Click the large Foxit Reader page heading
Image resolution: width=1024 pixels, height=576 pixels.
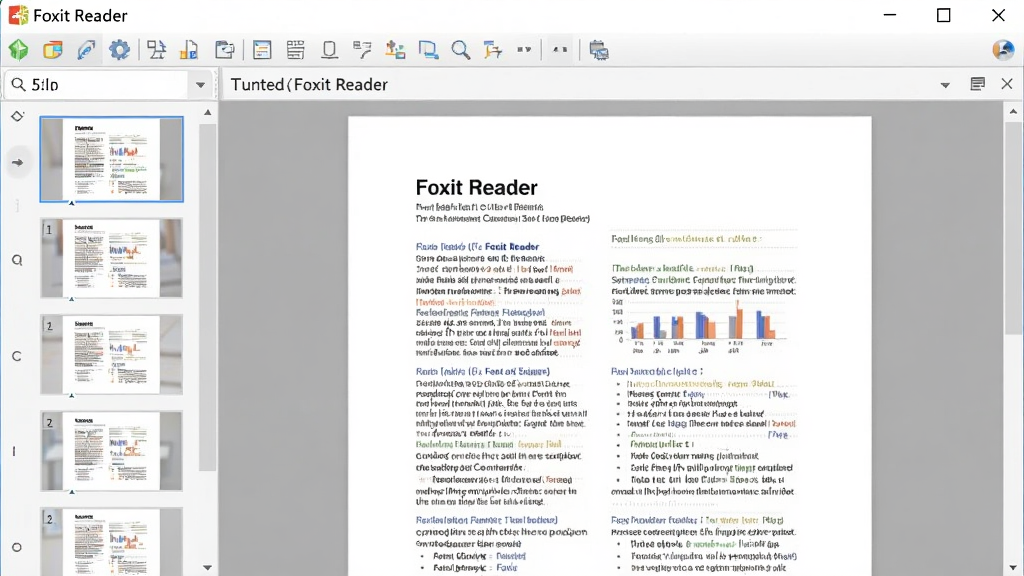(x=476, y=187)
